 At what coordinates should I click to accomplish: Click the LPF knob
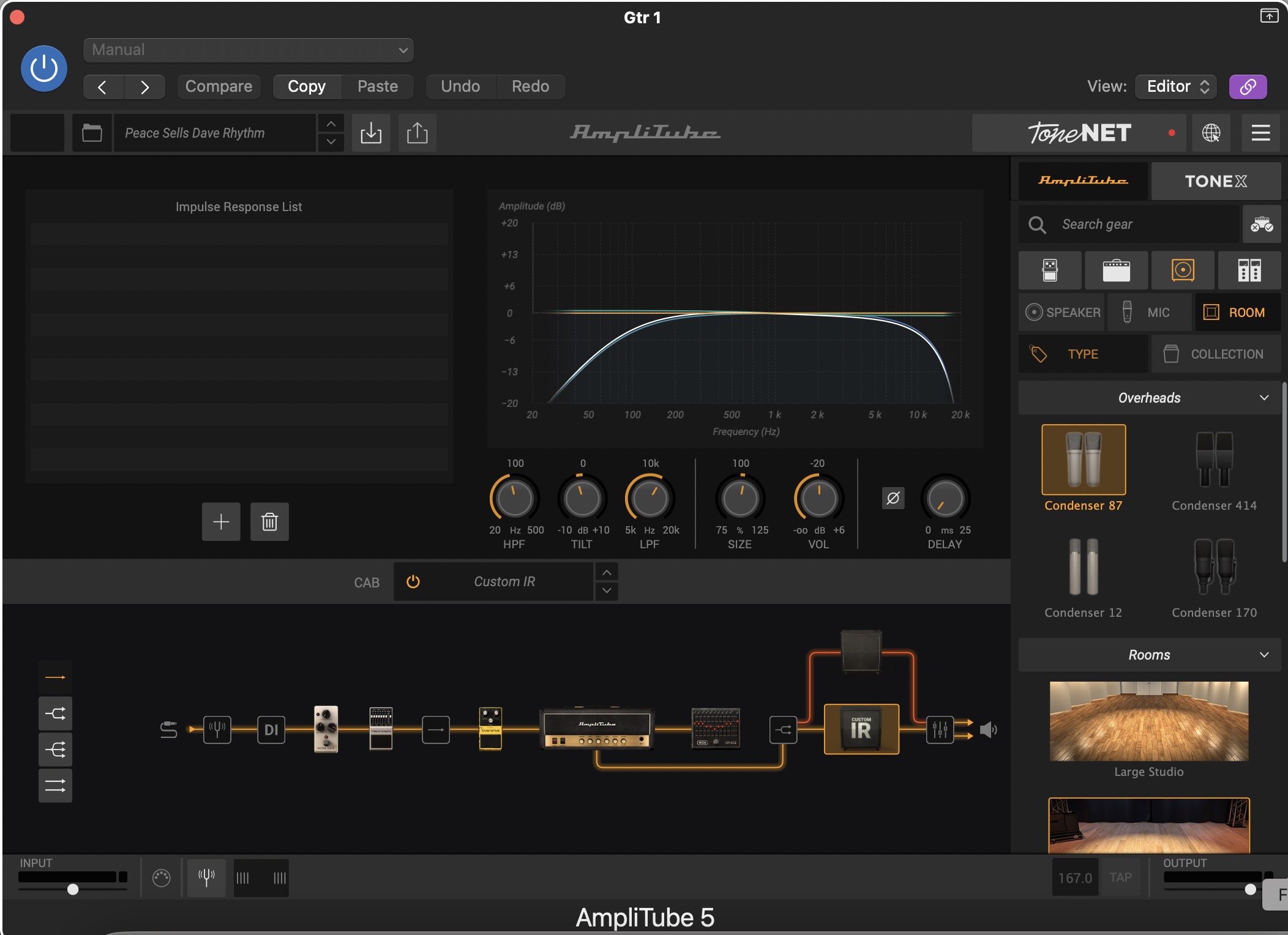650,499
